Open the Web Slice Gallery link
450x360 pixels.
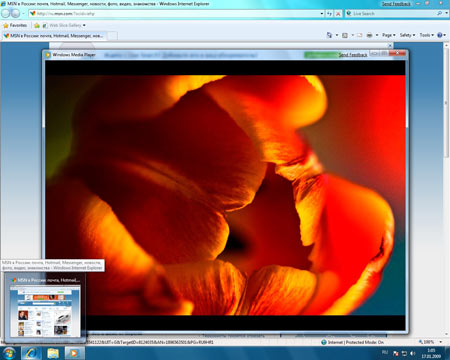tap(62, 25)
